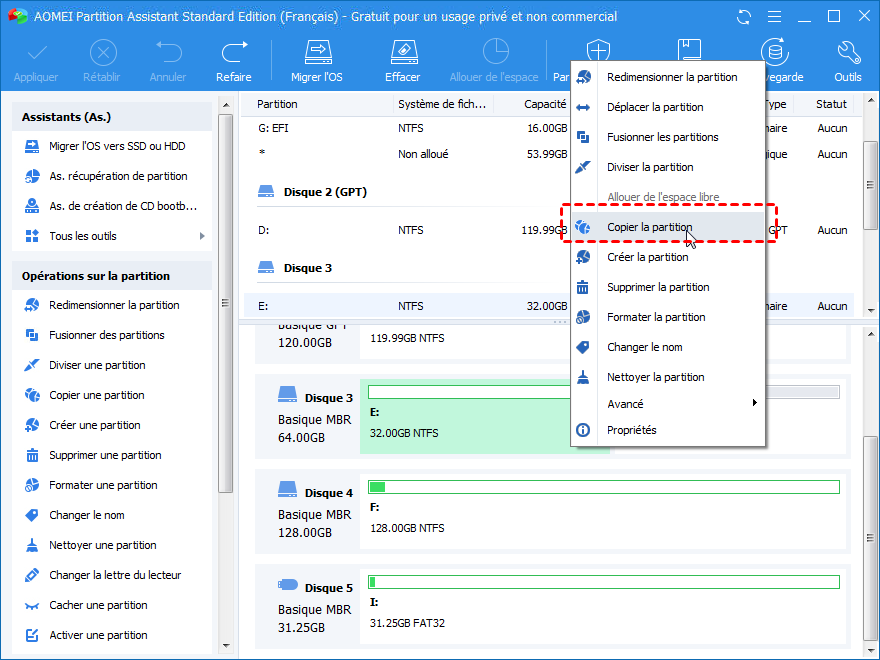Click the Refaire redo toolbar icon
Screen dimensions: 880x660
[234, 52]
